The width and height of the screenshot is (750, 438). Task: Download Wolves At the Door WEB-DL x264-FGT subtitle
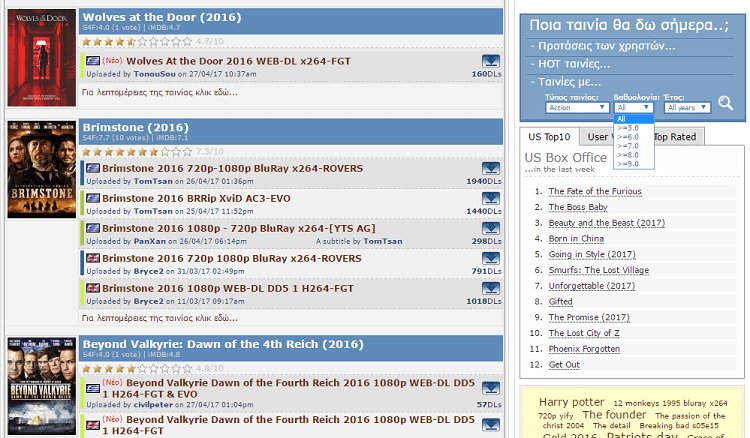491,61
